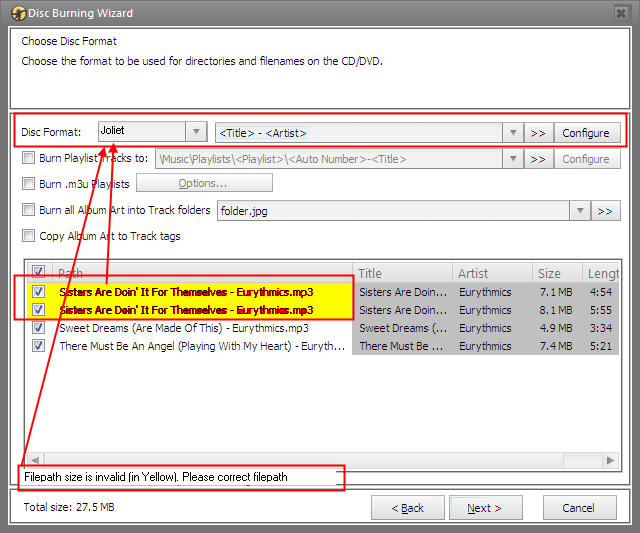Viewport: 640px width, 533px height.
Task: Enable Burn Playlist Tracks to checkbox
Action: click(x=29, y=158)
